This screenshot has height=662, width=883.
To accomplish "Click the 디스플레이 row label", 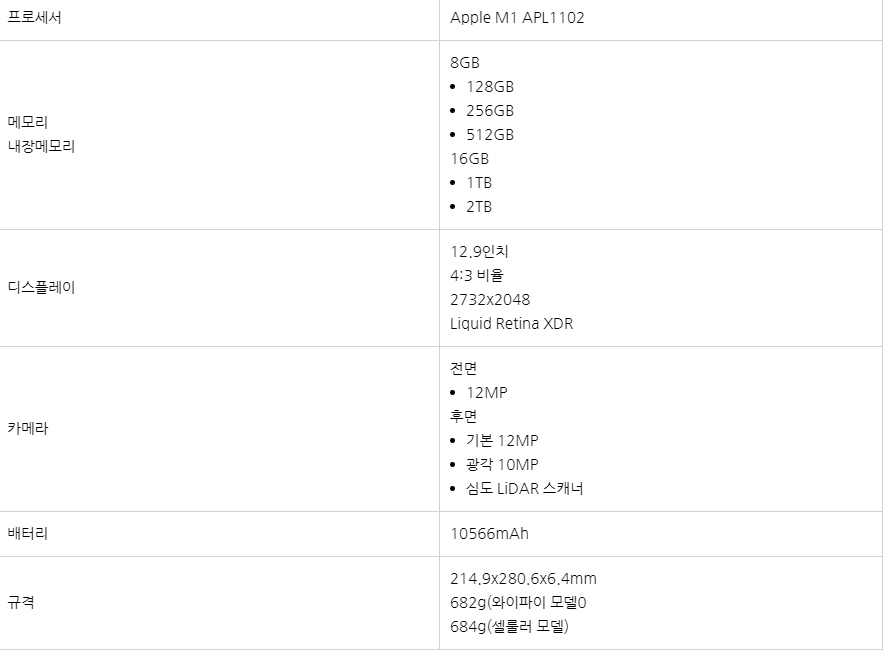I will (x=41, y=288).
